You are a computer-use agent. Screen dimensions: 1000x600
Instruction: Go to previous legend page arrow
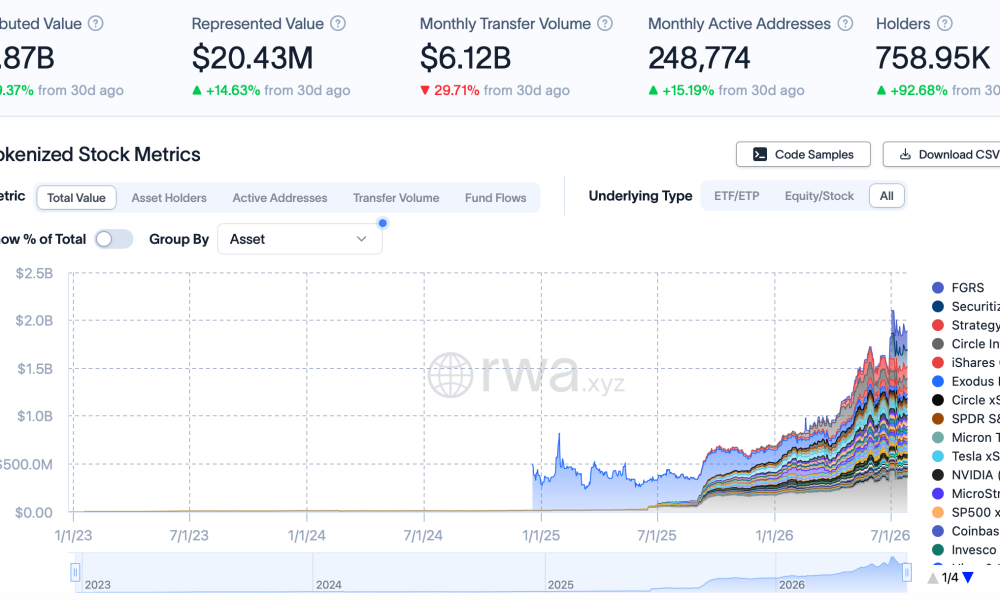pyautogui.click(x=932, y=578)
